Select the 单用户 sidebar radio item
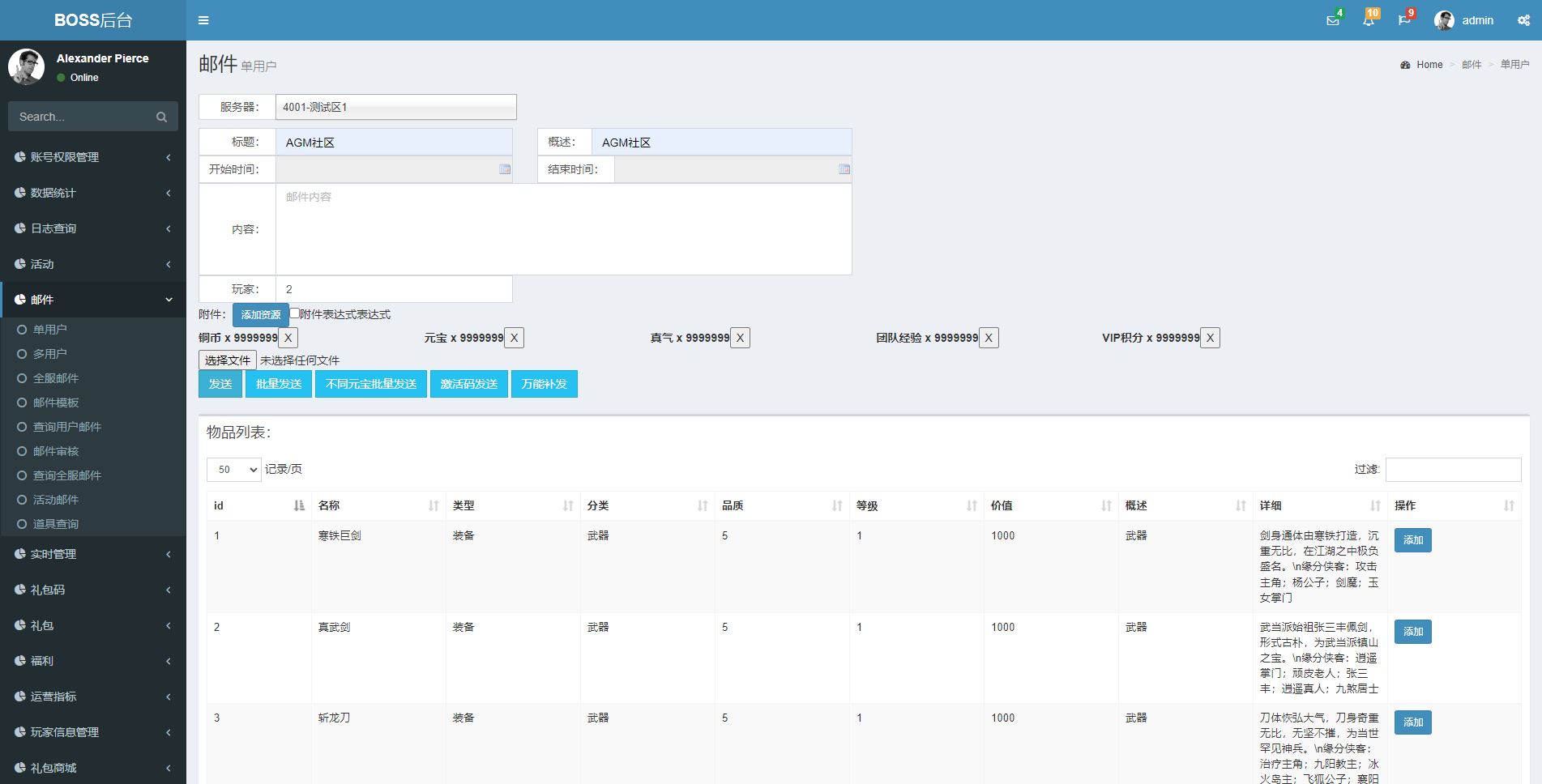1542x784 pixels. click(x=49, y=330)
